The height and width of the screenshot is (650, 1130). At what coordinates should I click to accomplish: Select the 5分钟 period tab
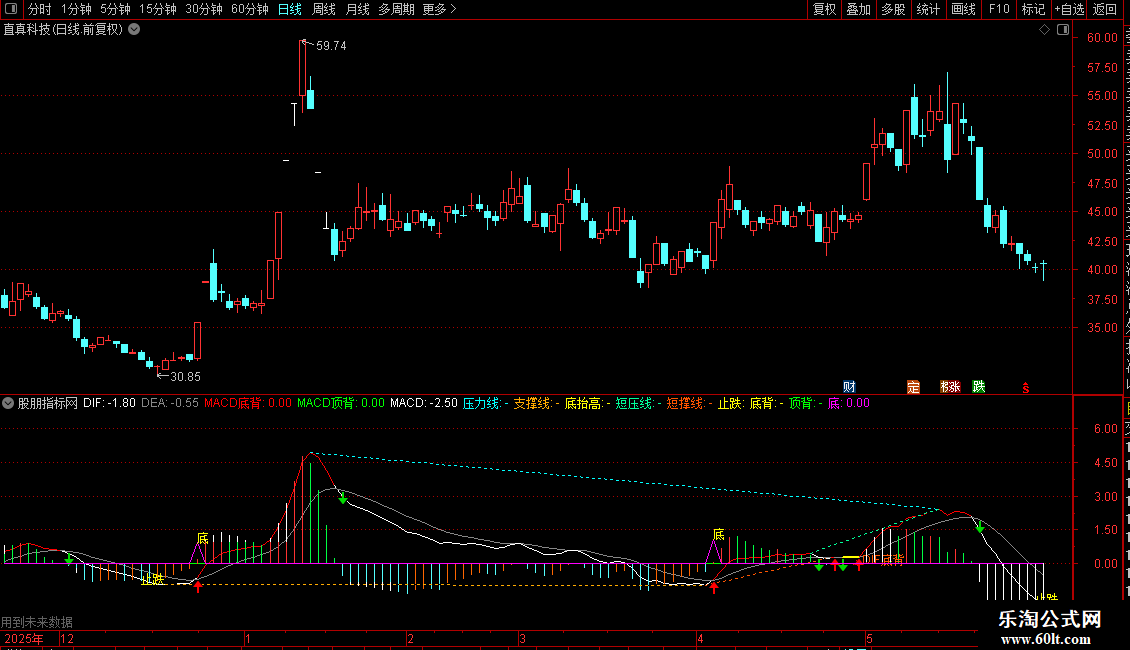(x=115, y=9)
